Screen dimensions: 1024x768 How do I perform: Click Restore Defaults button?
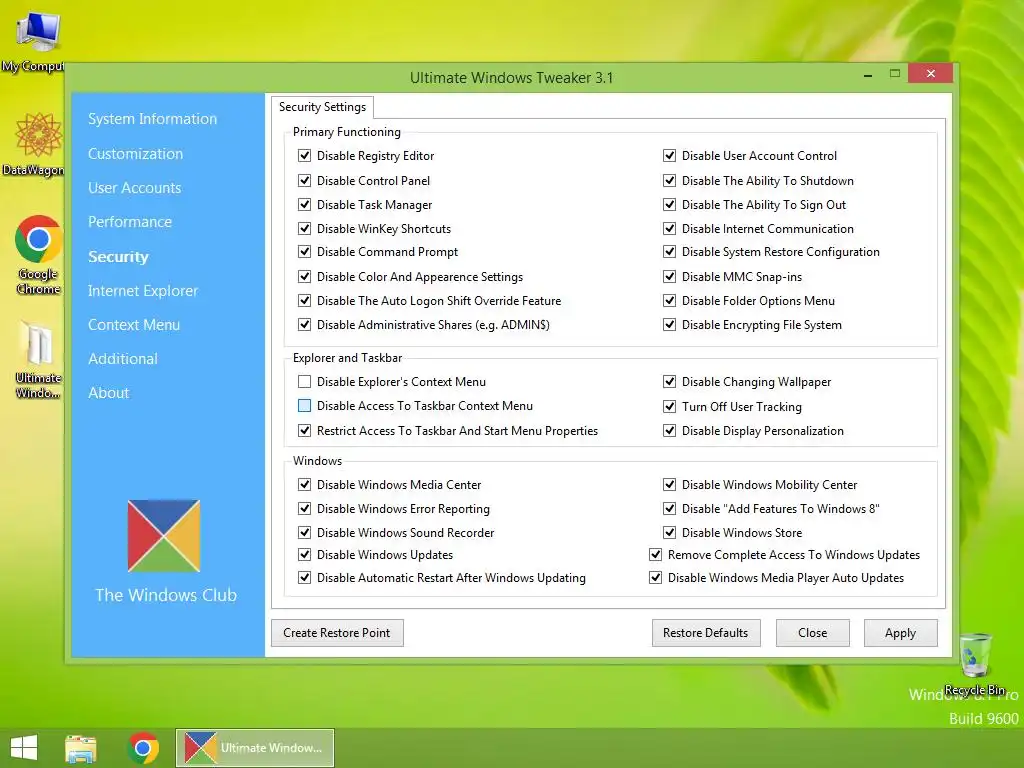[x=706, y=633]
